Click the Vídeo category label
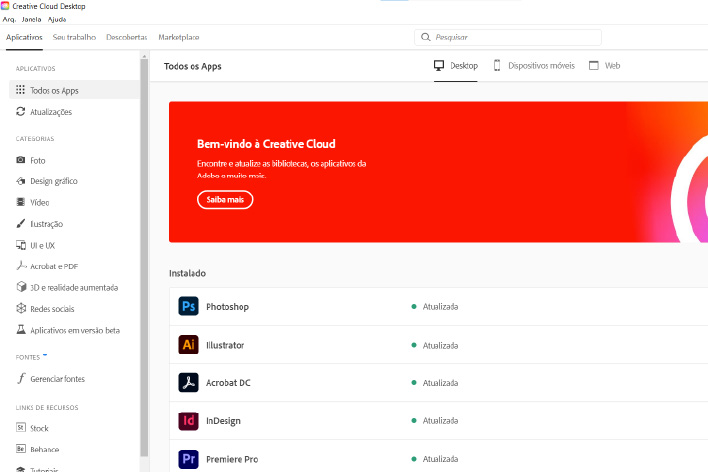The width and height of the screenshot is (708, 472). click(x=40, y=202)
